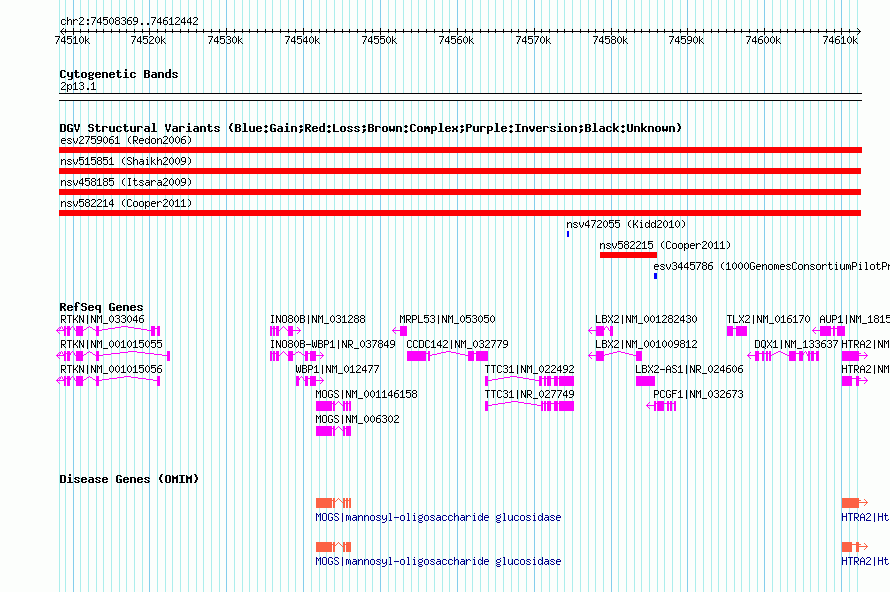Click the RefSeq Genes track title
Viewport: 890px width, 592px height.
point(101,307)
